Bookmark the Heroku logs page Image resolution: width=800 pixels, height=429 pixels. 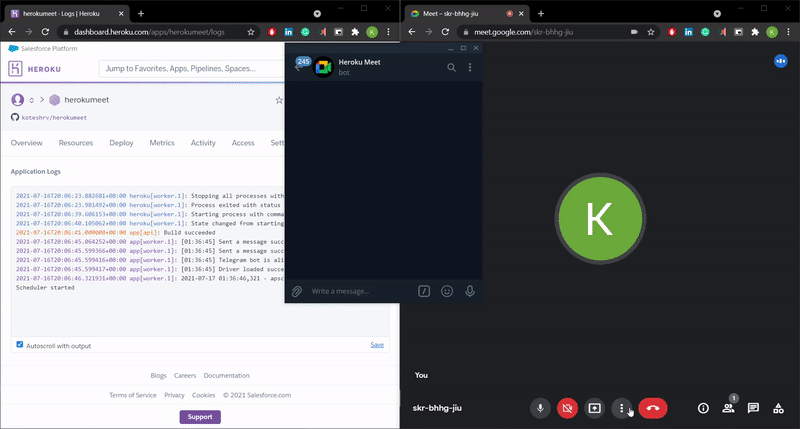click(251, 32)
